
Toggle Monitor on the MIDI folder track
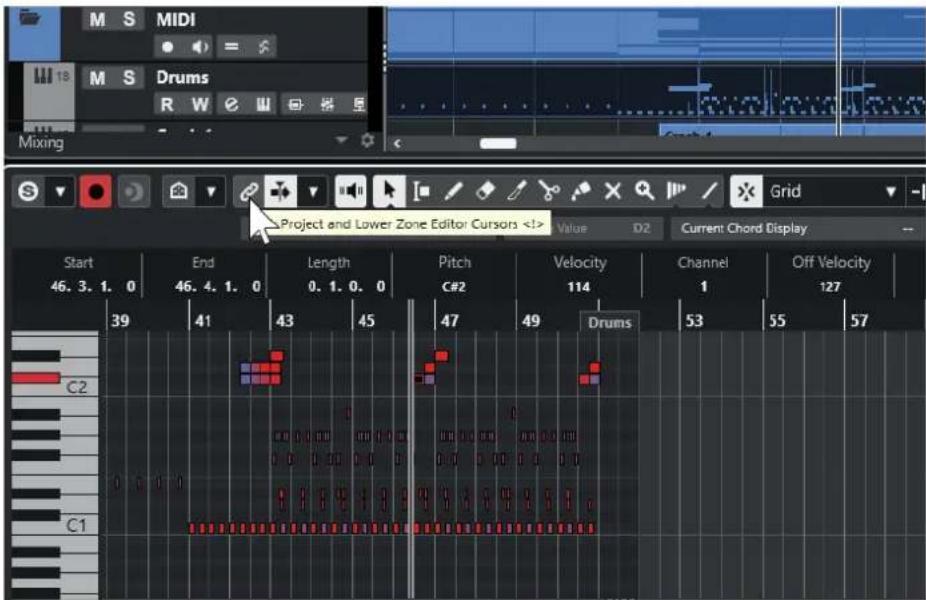tap(200, 47)
